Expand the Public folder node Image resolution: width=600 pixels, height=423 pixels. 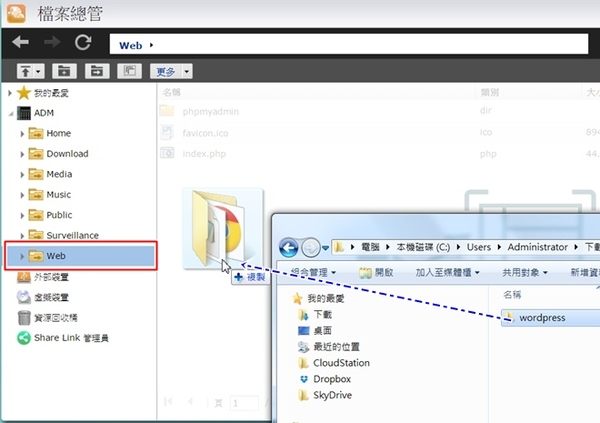coord(22,216)
